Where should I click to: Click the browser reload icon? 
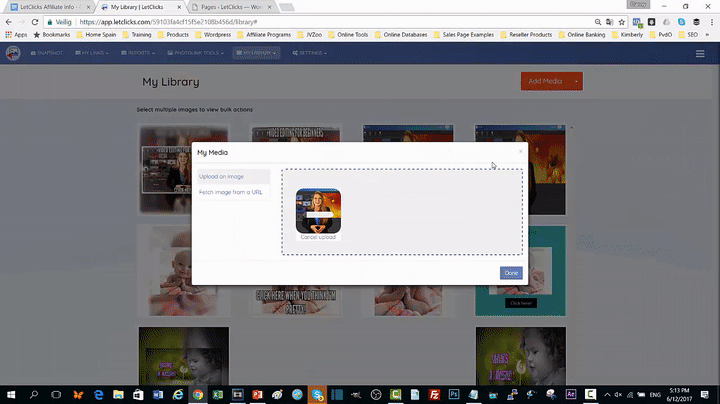click(x=36, y=21)
